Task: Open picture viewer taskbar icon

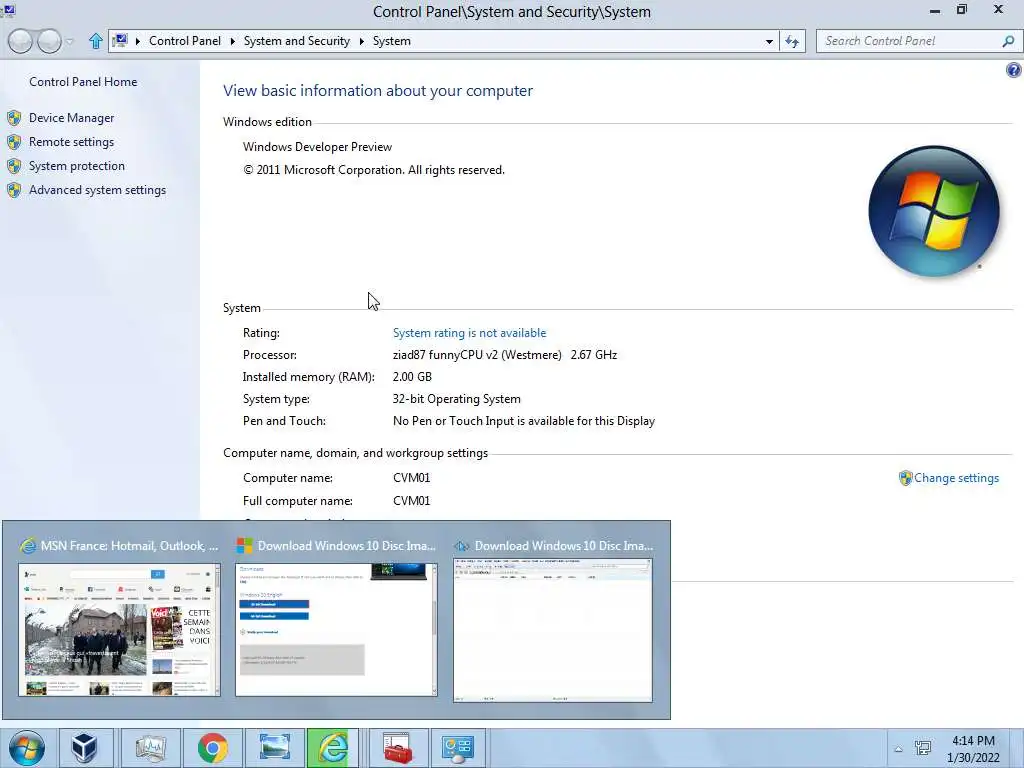Action: [274, 748]
